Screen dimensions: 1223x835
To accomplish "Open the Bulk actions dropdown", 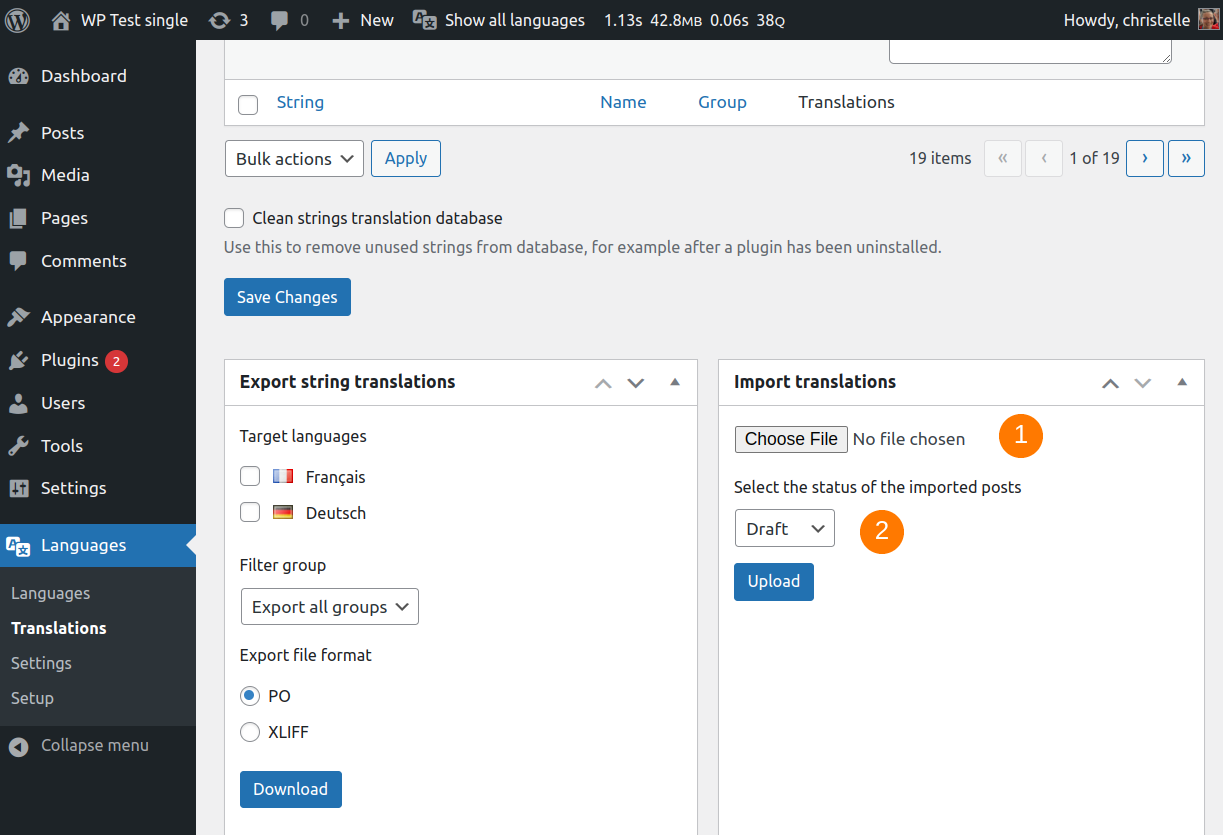I will (294, 159).
